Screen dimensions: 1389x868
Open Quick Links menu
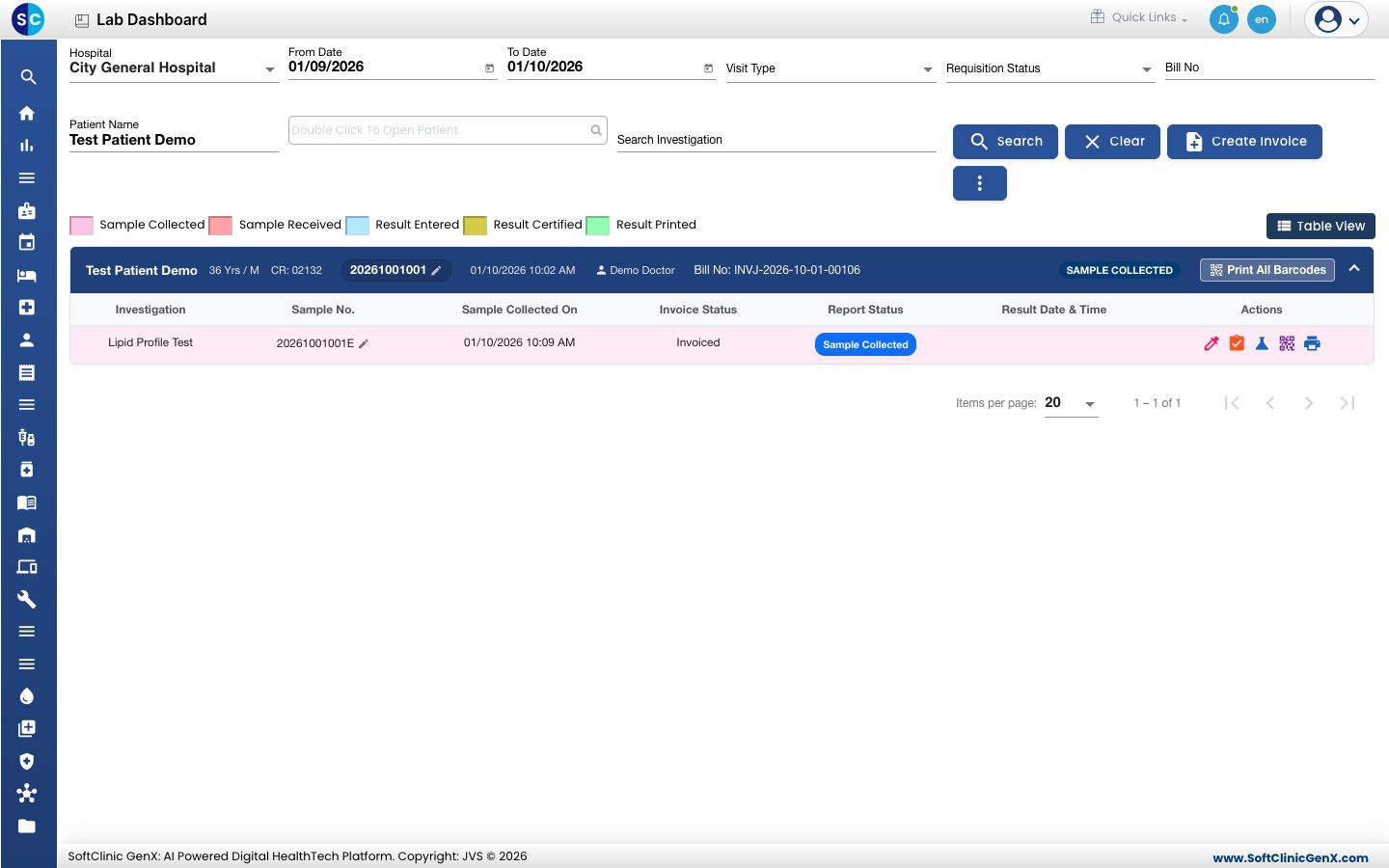pyautogui.click(x=1139, y=17)
